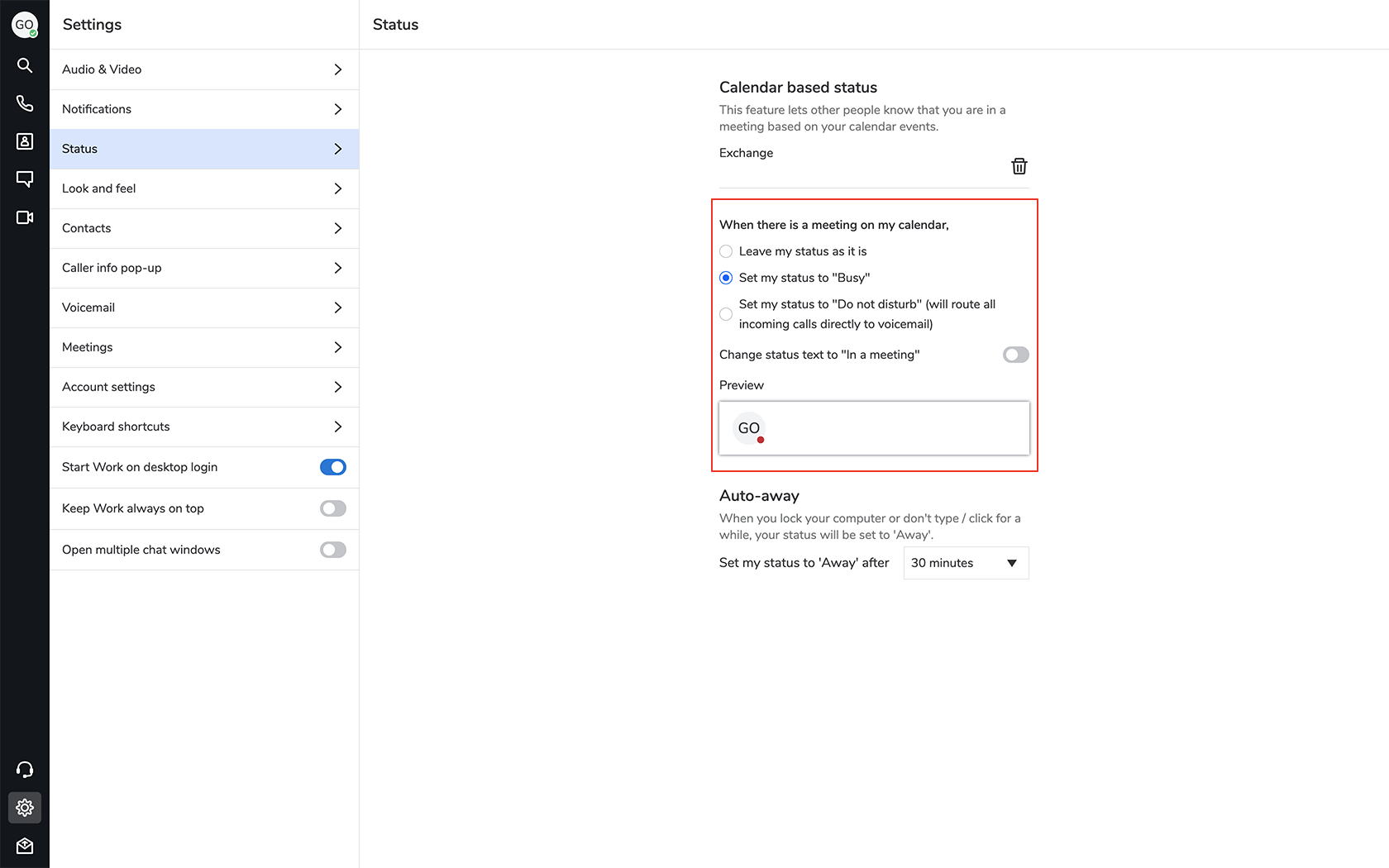Open the video meetings icon
1389x868 pixels.
tap(25, 217)
